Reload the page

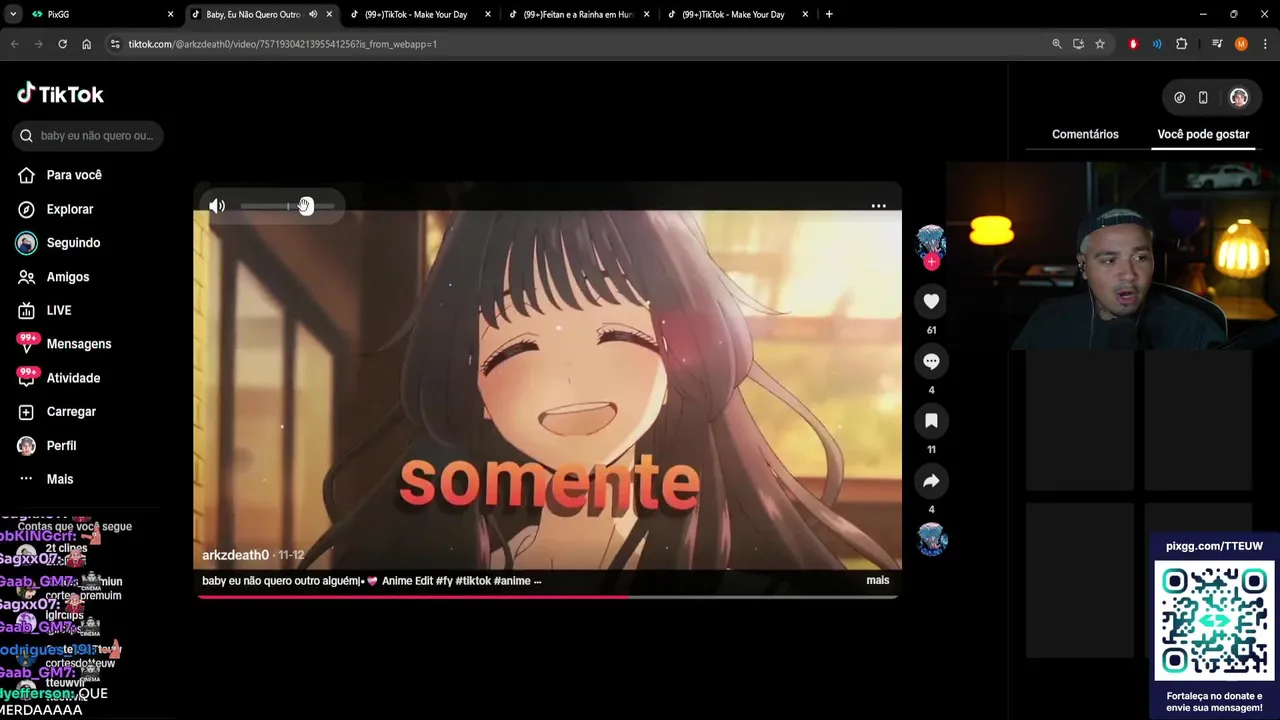tap(62, 44)
